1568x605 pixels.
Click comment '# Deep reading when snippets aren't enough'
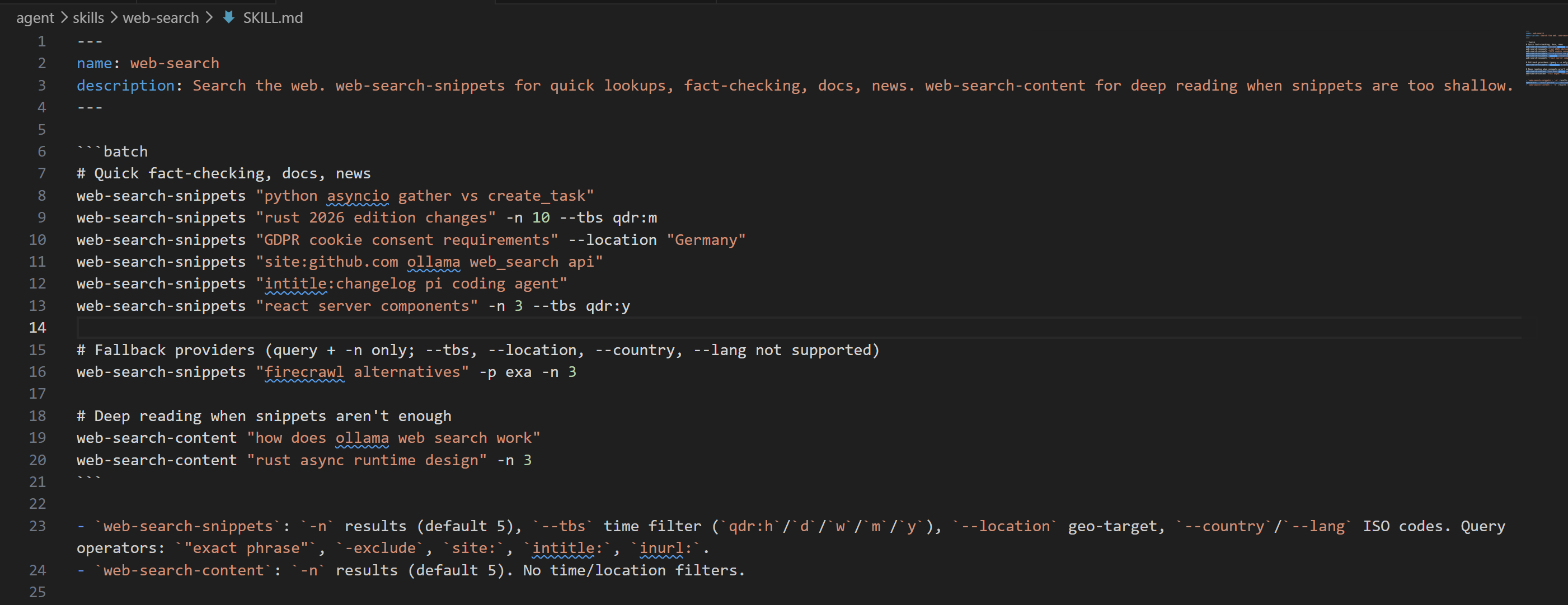click(x=264, y=416)
